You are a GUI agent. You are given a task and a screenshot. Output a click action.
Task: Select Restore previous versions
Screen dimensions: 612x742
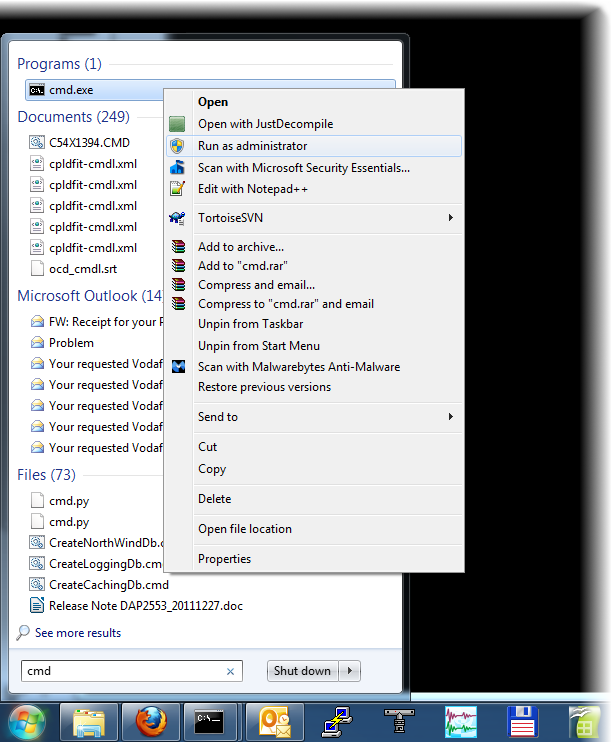[314, 387]
